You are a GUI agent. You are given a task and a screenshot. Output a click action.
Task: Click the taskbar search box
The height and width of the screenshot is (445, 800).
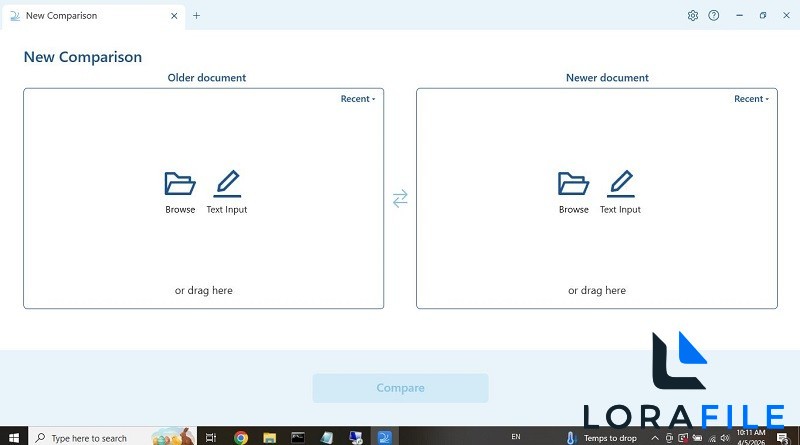tap(113, 437)
